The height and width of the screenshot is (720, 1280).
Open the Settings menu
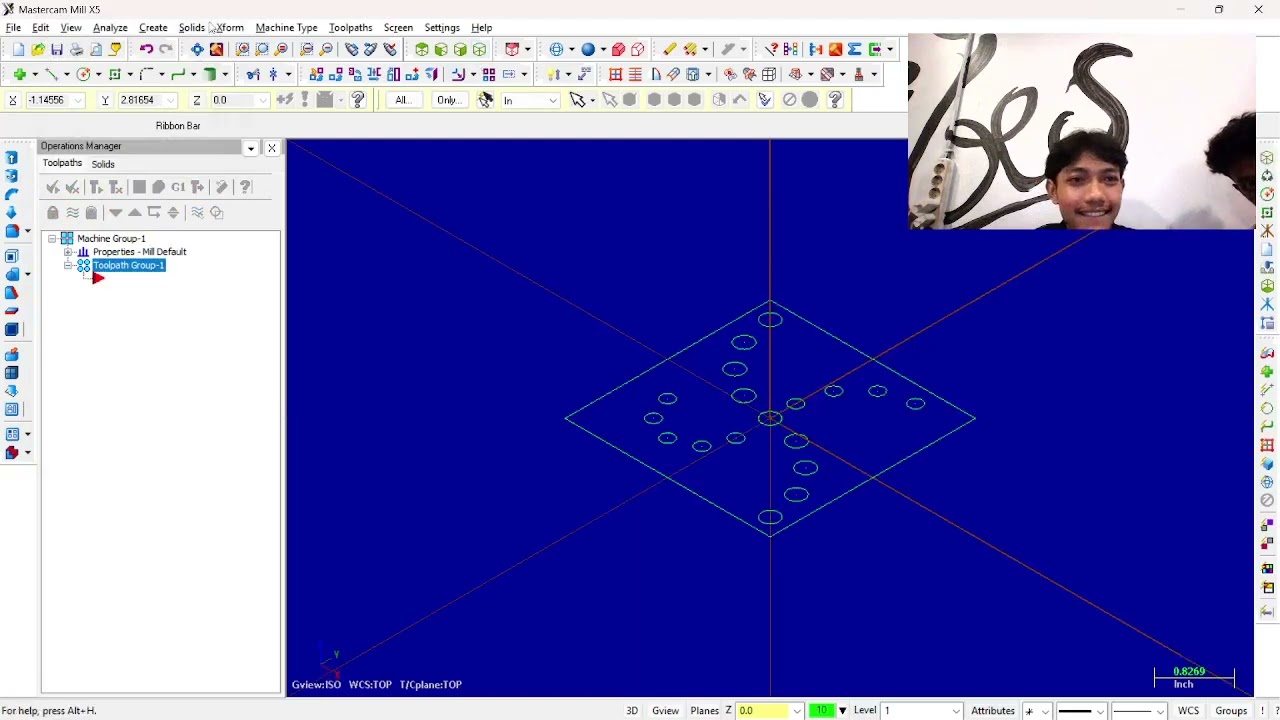[x=442, y=28]
